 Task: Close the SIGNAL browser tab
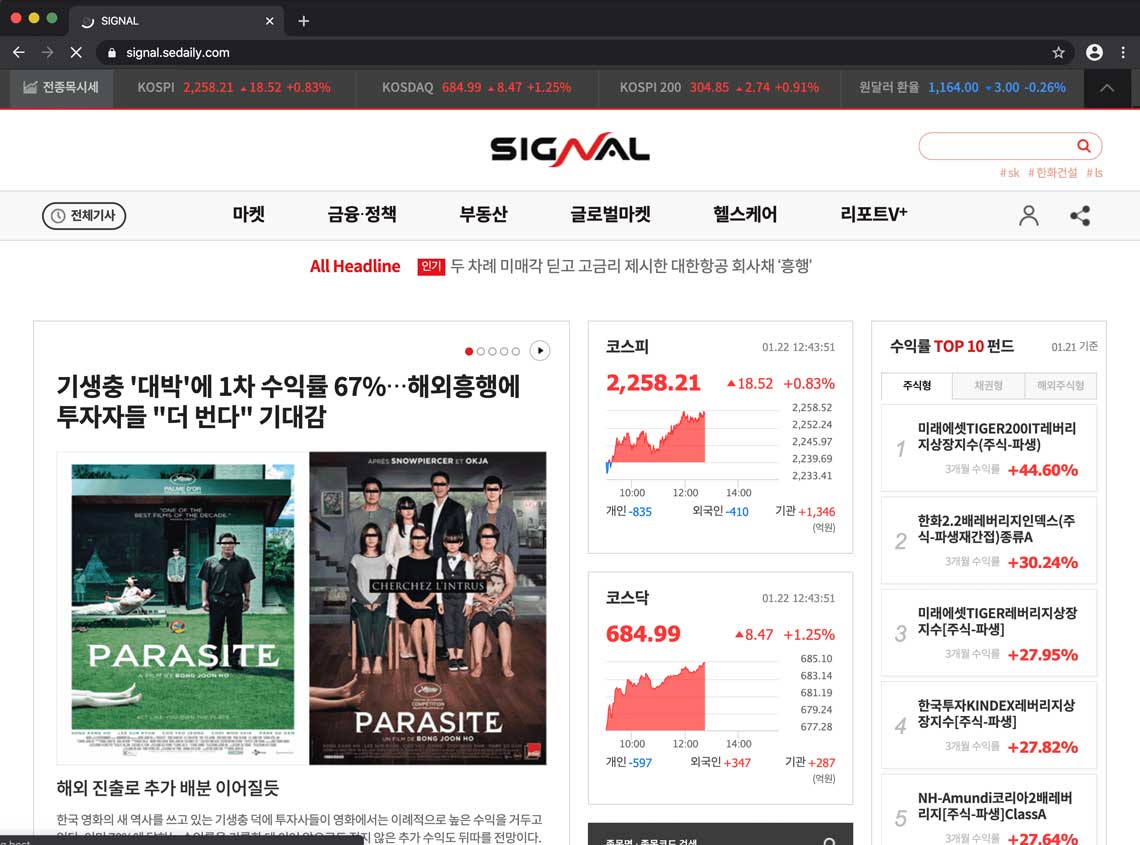tap(270, 21)
